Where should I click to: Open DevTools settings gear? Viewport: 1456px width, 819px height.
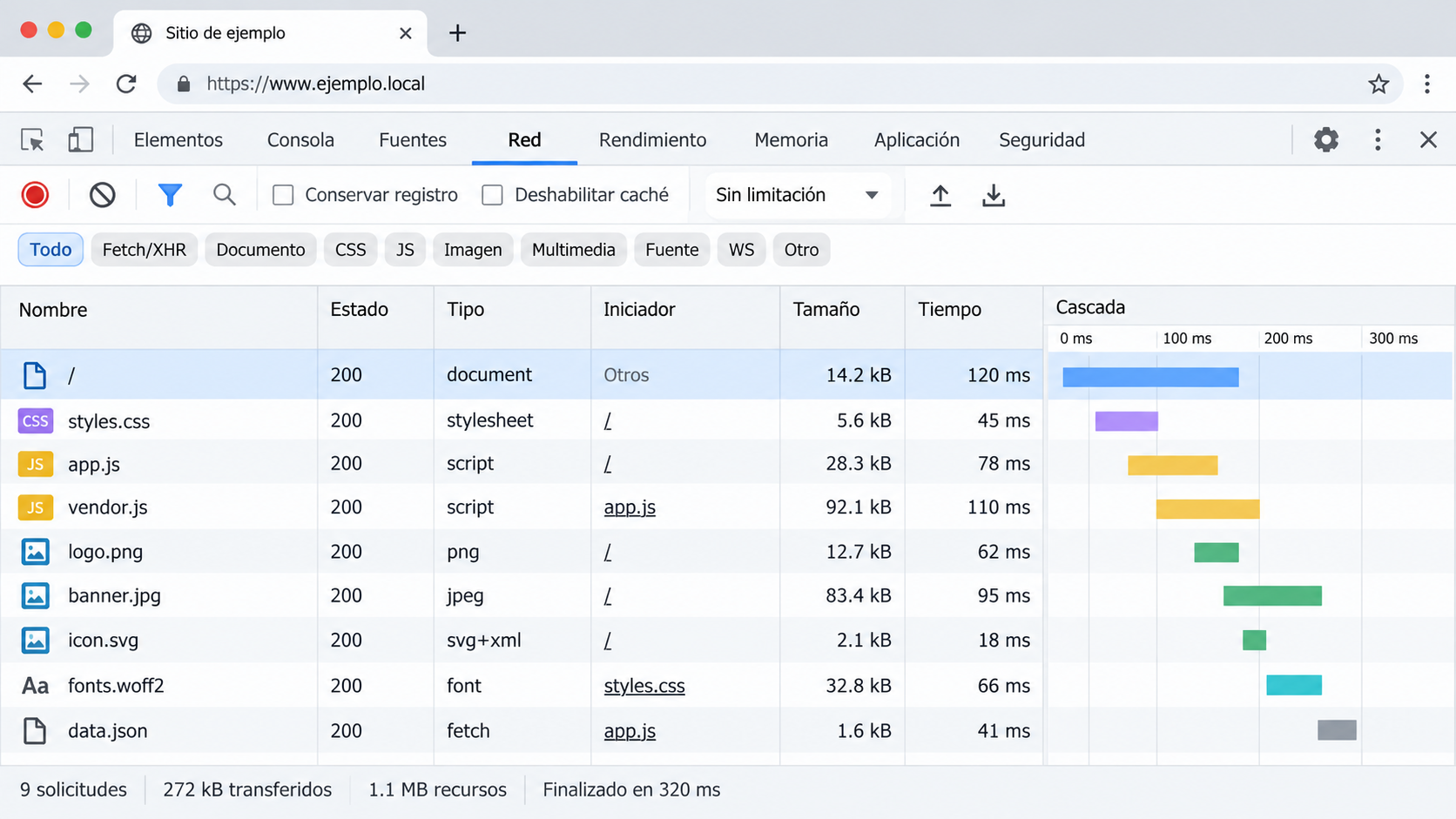1326,139
